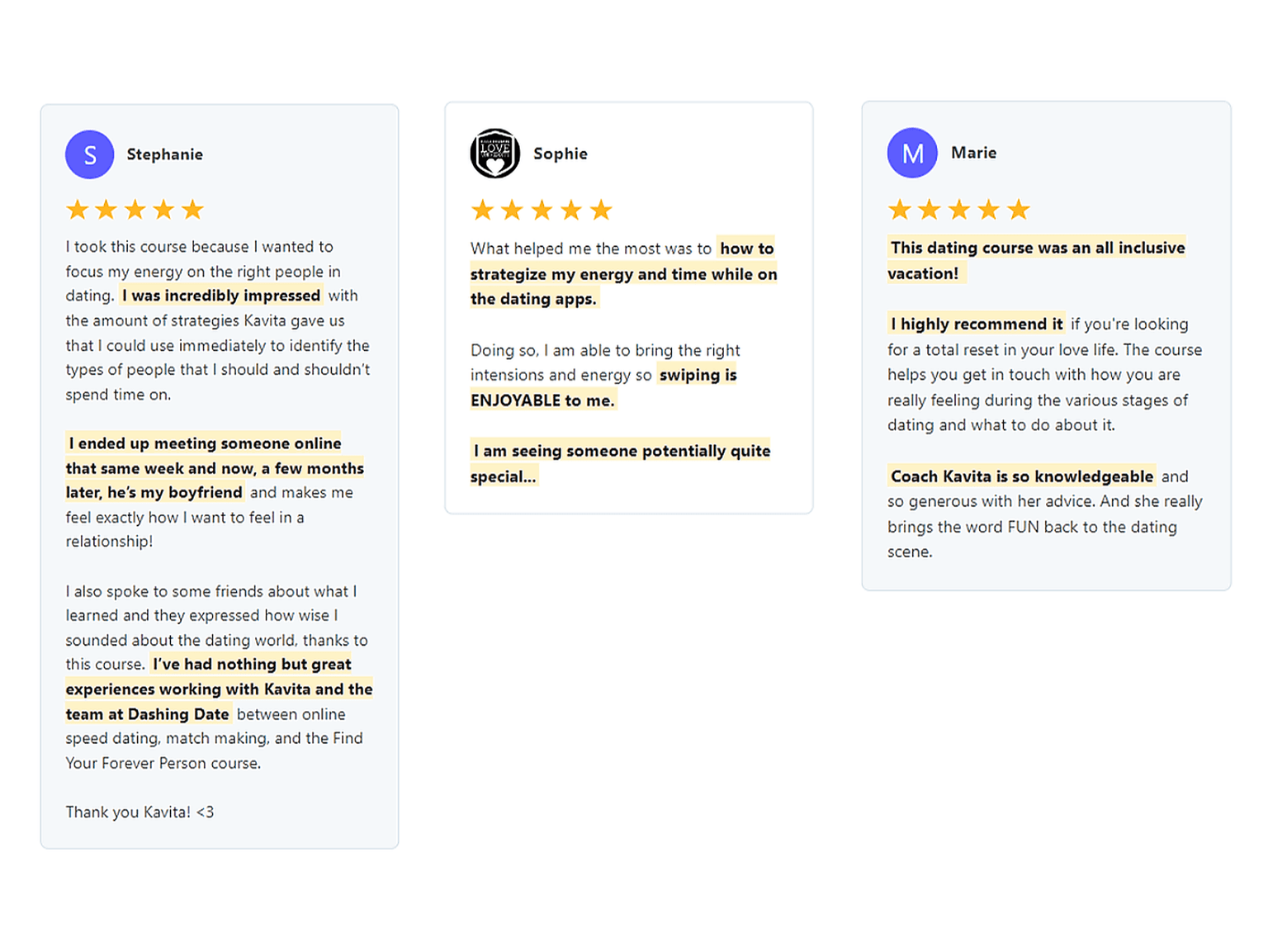
Task: Click the highlight 'I was incredibly impressed'
Action: click(x=221, y=296)
